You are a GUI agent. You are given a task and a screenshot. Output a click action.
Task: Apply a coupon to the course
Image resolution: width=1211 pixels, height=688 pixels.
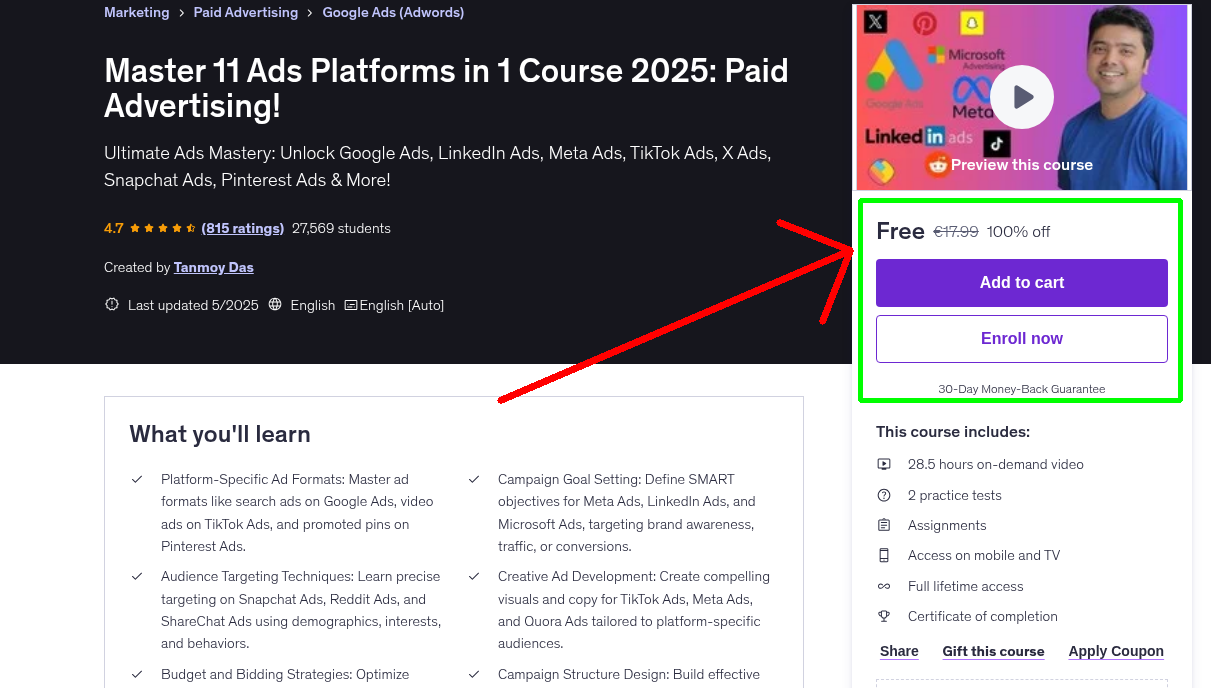click(x=1116, y=651)
